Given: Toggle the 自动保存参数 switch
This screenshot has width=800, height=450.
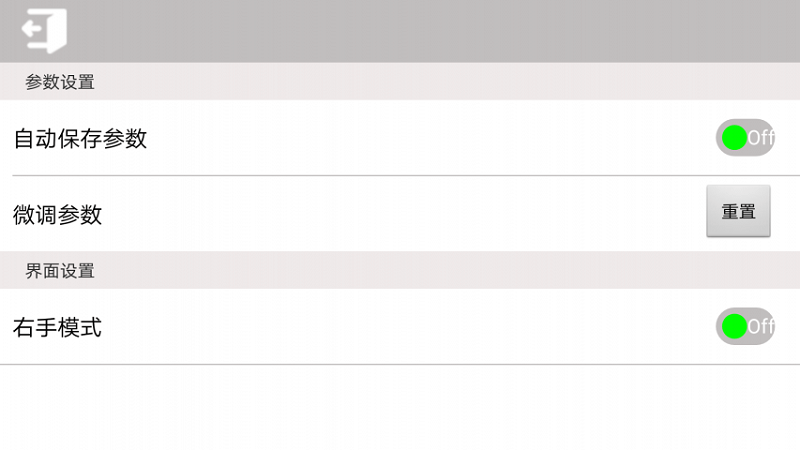Looking at the screenshot, I should [x=745, y=138].
